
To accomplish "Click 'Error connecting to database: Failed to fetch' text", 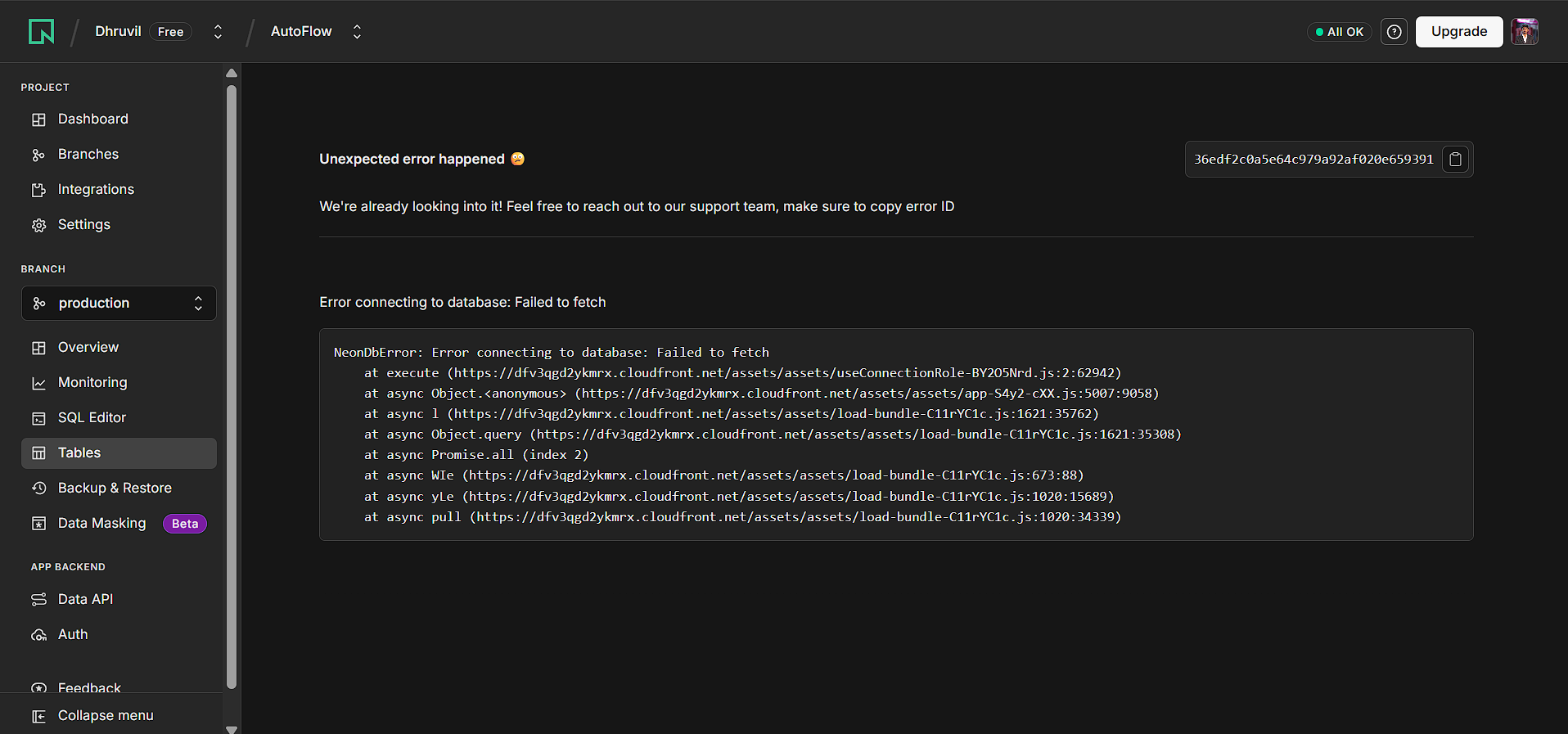I will pos(462,303).
